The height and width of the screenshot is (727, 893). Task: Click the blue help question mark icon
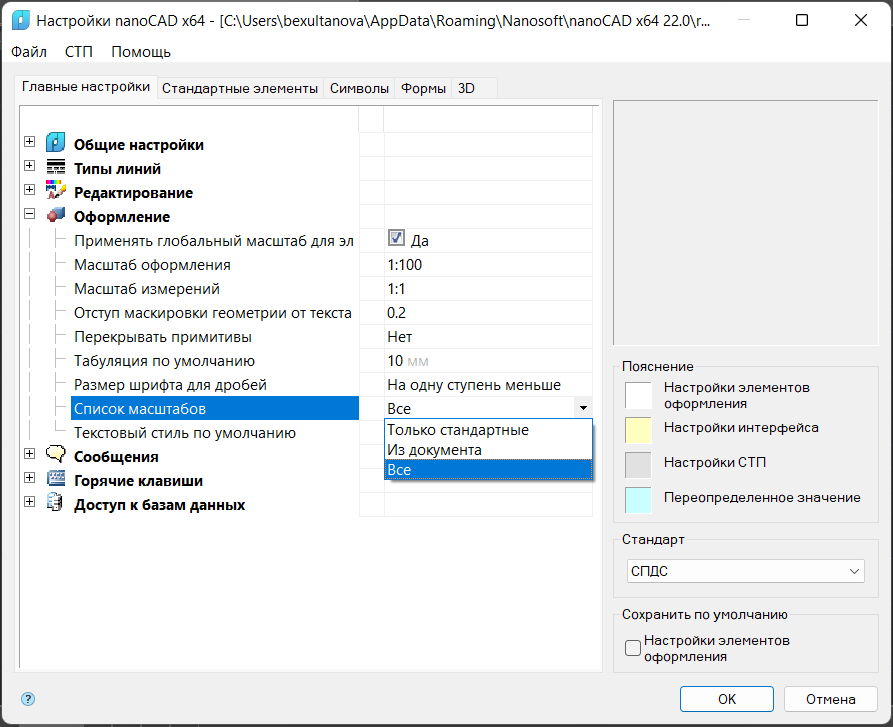pos(28,699)
